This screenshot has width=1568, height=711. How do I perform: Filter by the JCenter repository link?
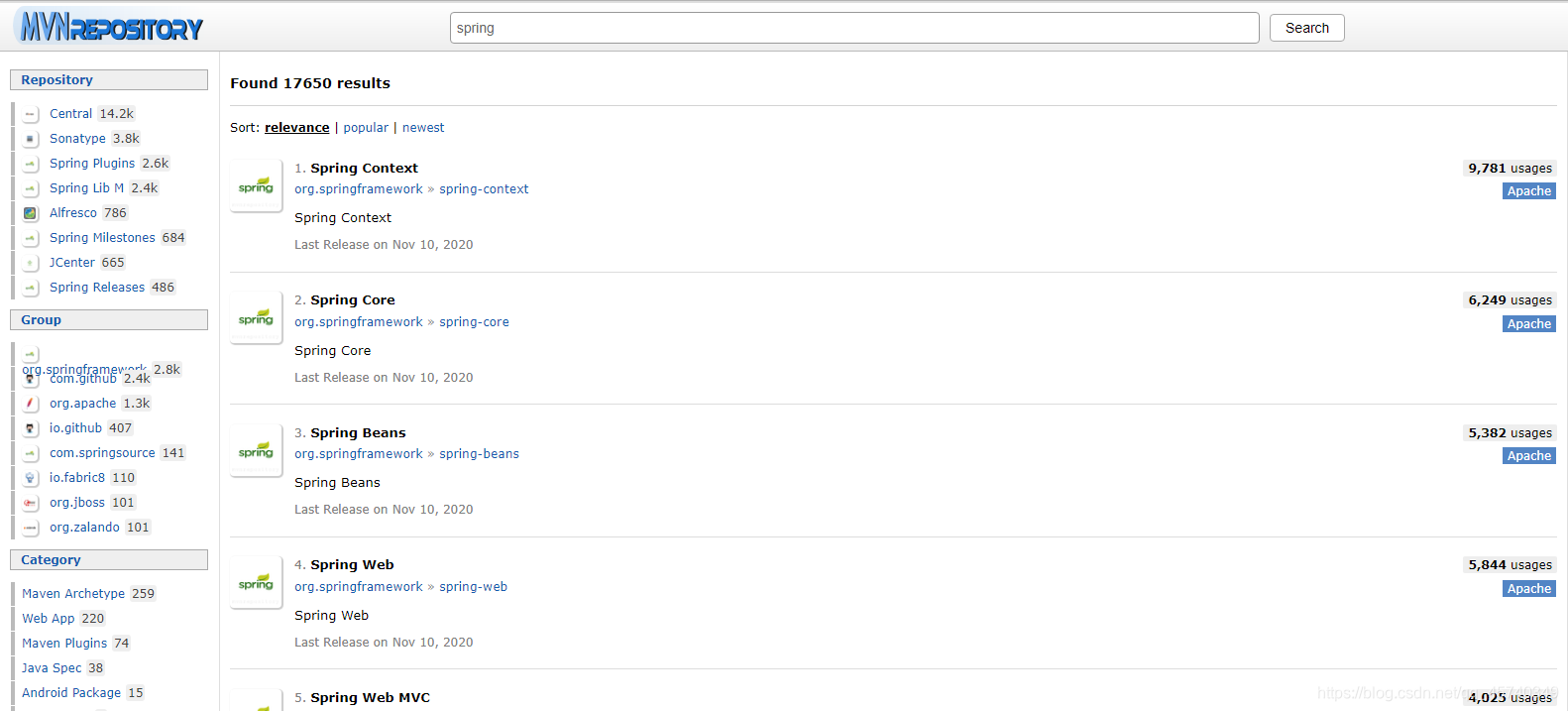72,263
